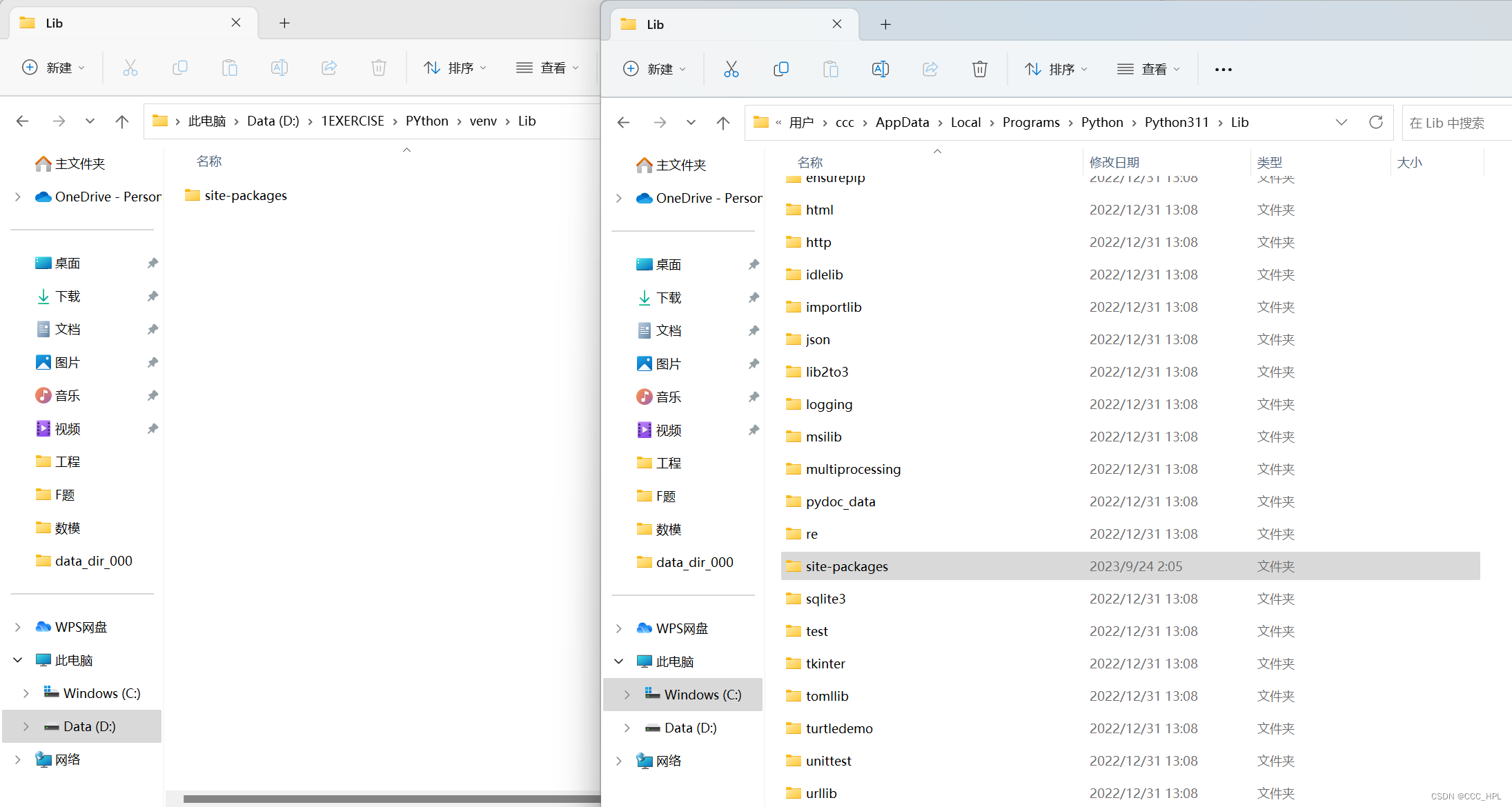Open the see-more ellipsis menu
Image resolution: width=1512 pixels, height=807 pixels.
click(1223, 69)
